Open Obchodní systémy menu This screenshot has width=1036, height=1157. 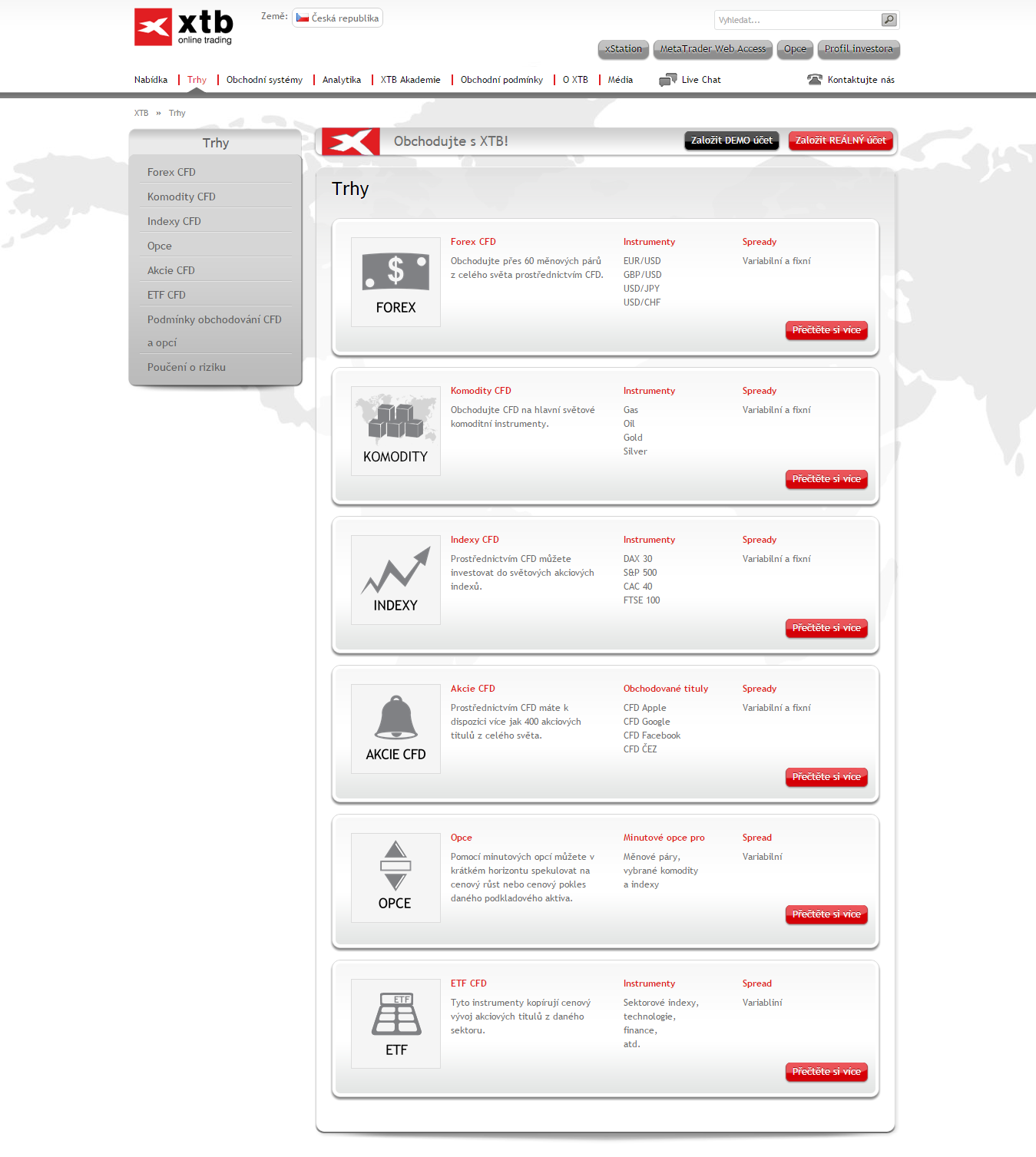(x=264, y=80)
